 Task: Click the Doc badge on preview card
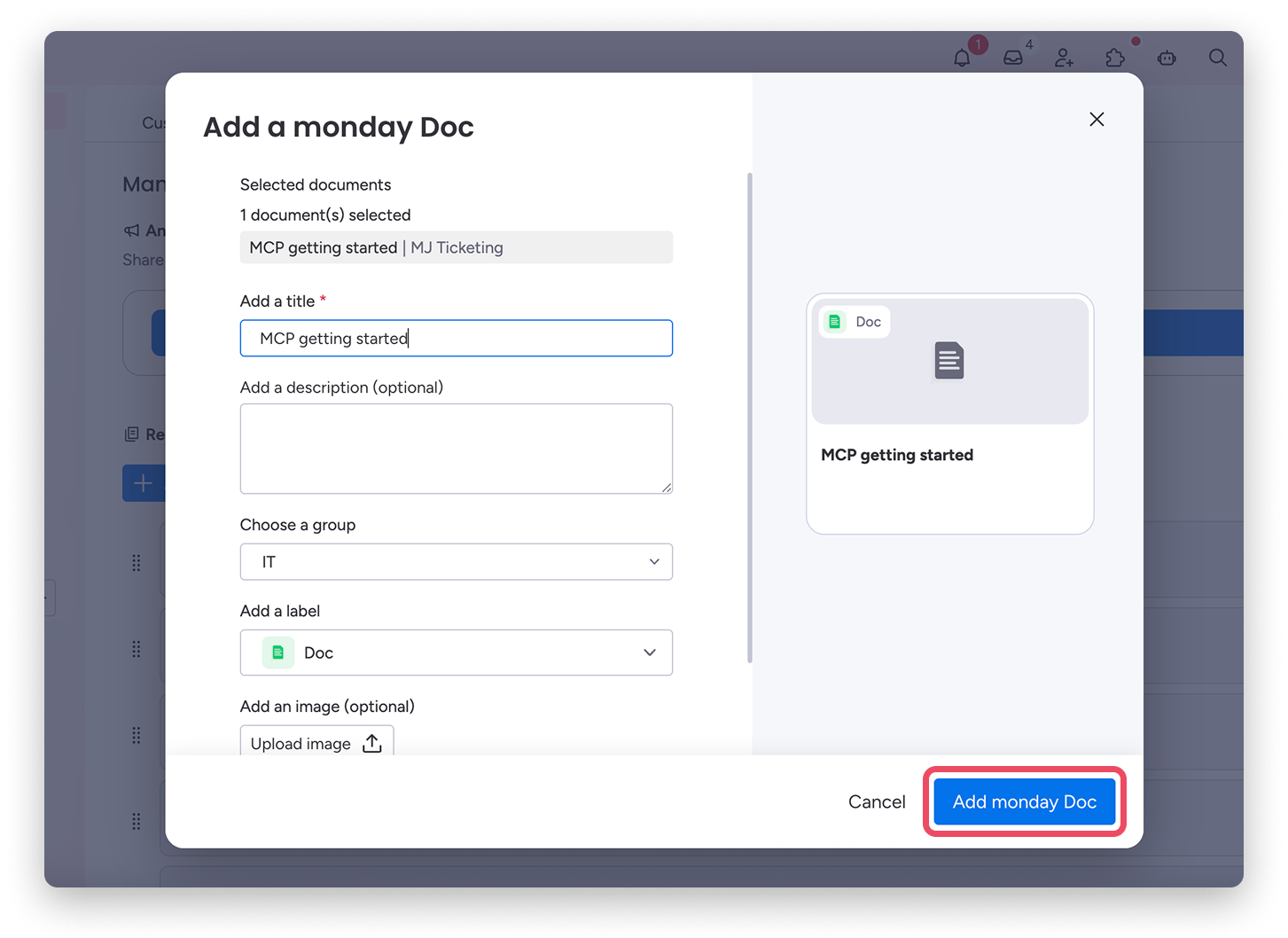pyautogui.click(x=855, y=322)
